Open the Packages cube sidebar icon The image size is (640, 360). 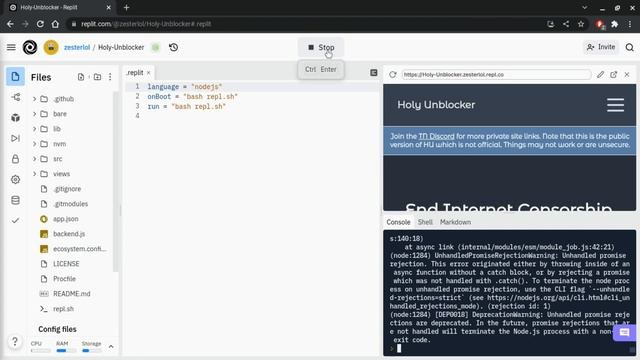pos(16,118)
